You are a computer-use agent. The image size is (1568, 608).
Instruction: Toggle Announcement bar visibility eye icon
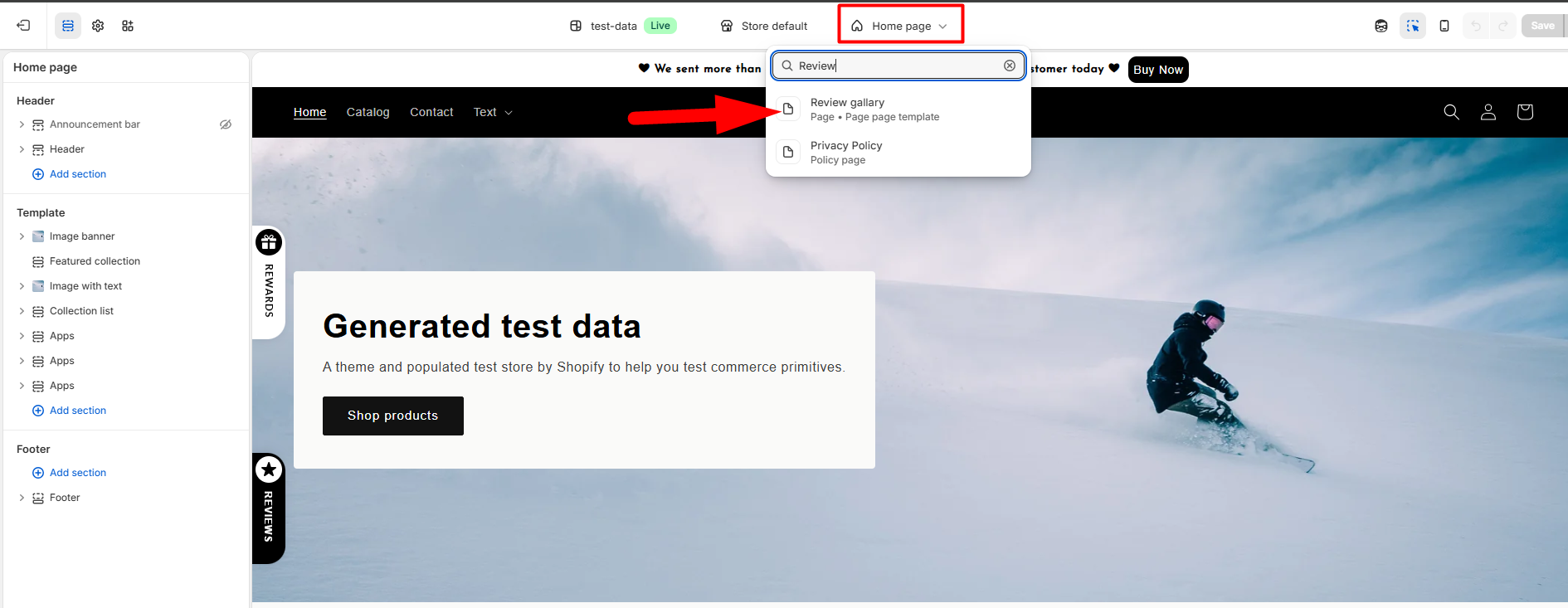tap(226, 124)
